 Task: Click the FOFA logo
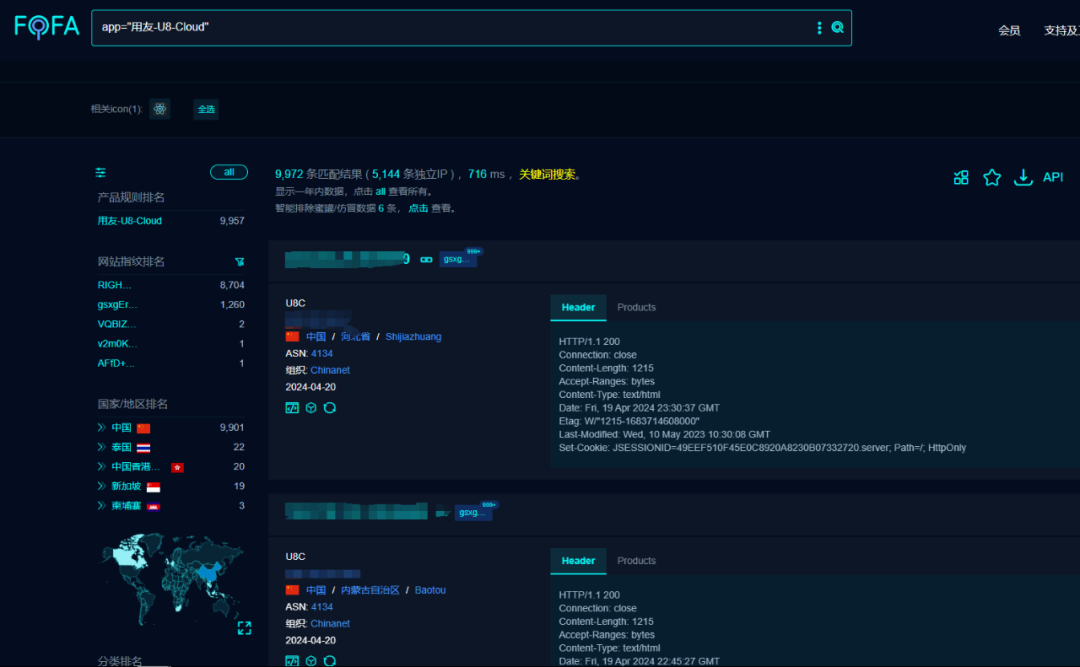pyautogui.click(x=47, y=27)
